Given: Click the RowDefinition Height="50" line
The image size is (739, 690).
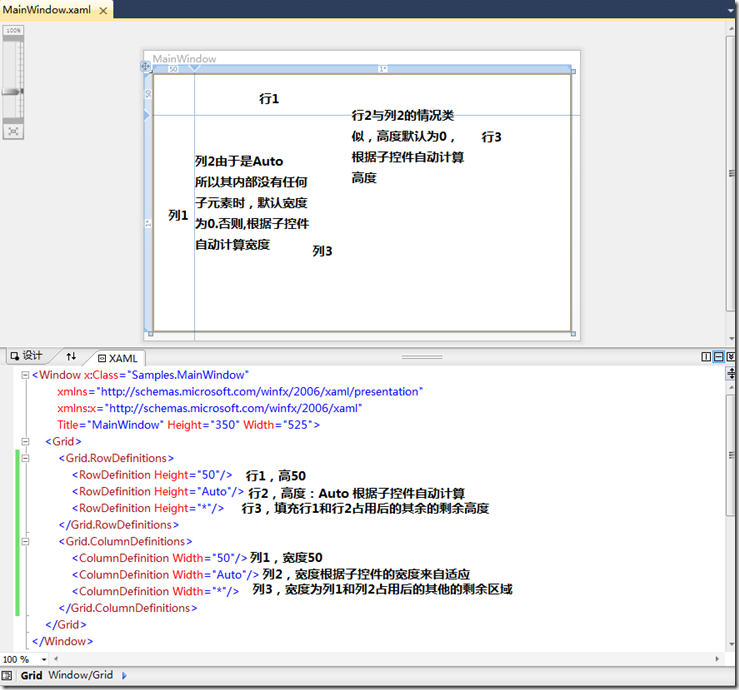Looking at the screenshot, I should pos(152,475).
